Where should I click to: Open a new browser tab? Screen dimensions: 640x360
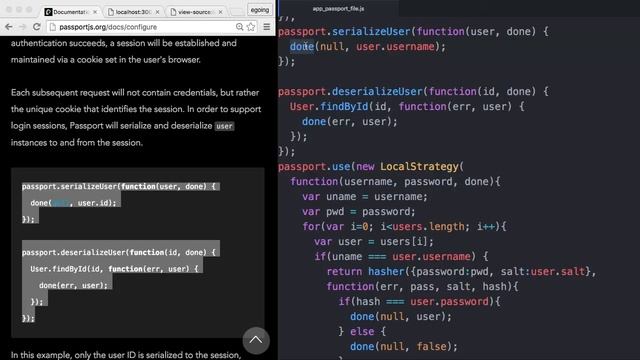237,12
